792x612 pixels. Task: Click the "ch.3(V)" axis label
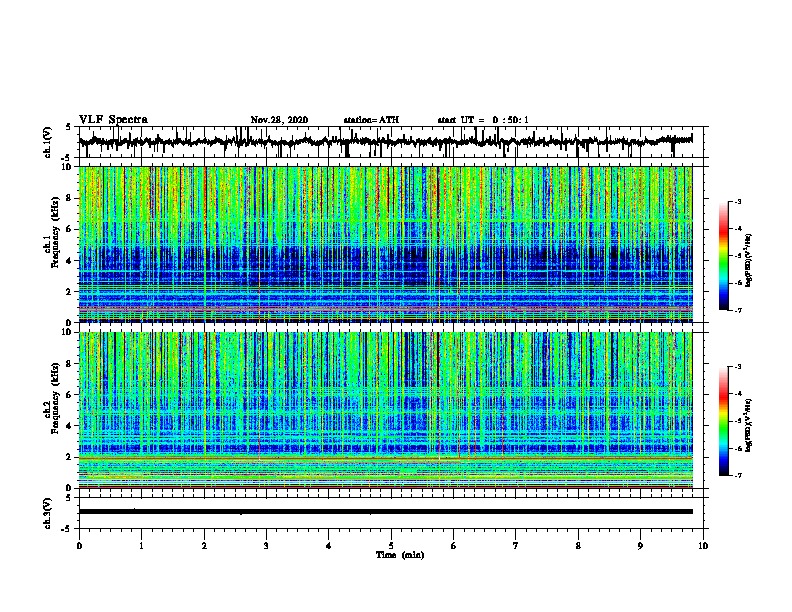click(47, 514)
